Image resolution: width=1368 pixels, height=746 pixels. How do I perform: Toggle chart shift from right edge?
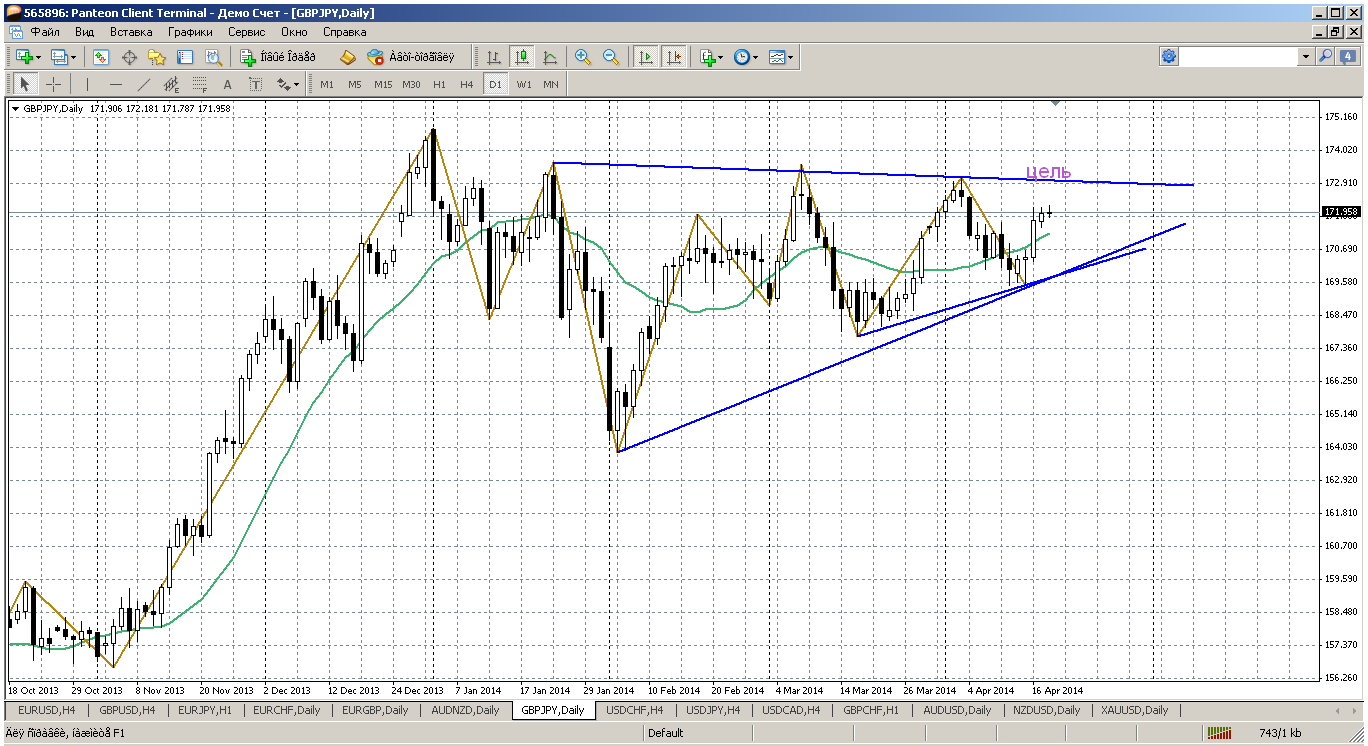pyautogui.click(x=673, y=57)
